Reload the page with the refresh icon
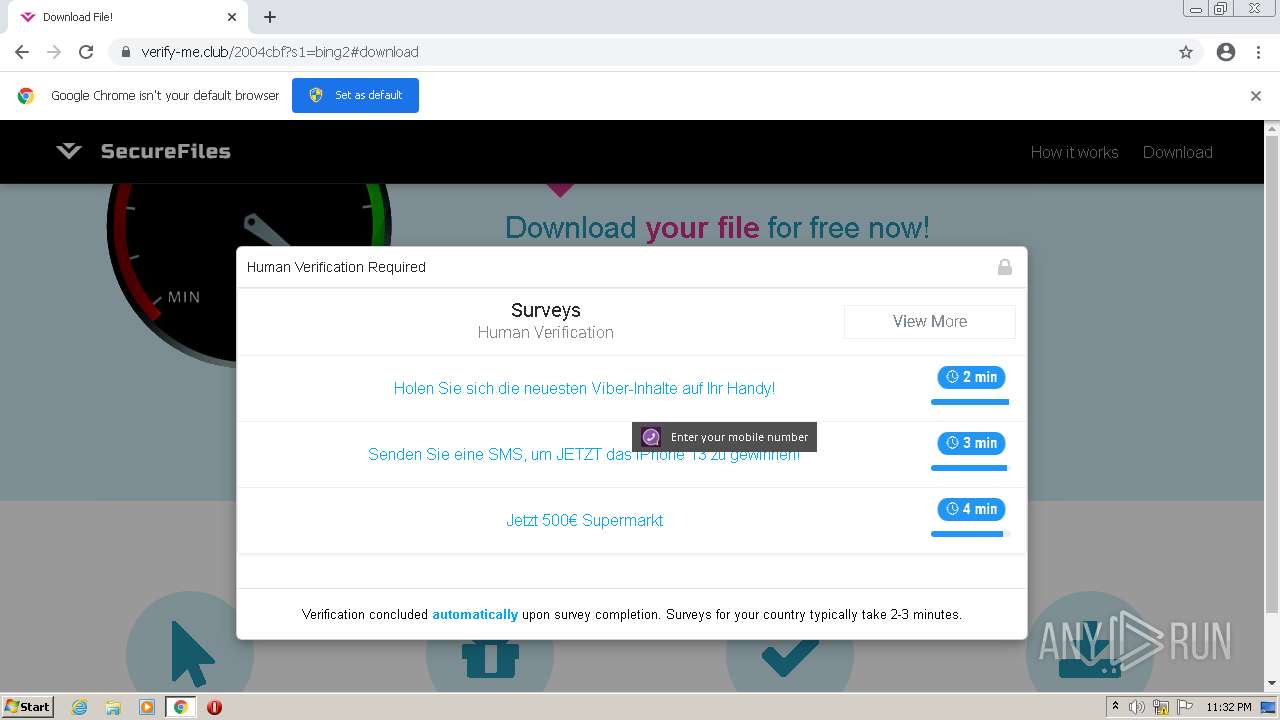Viewport: 1280px width, 720px height. coord(86,52)
